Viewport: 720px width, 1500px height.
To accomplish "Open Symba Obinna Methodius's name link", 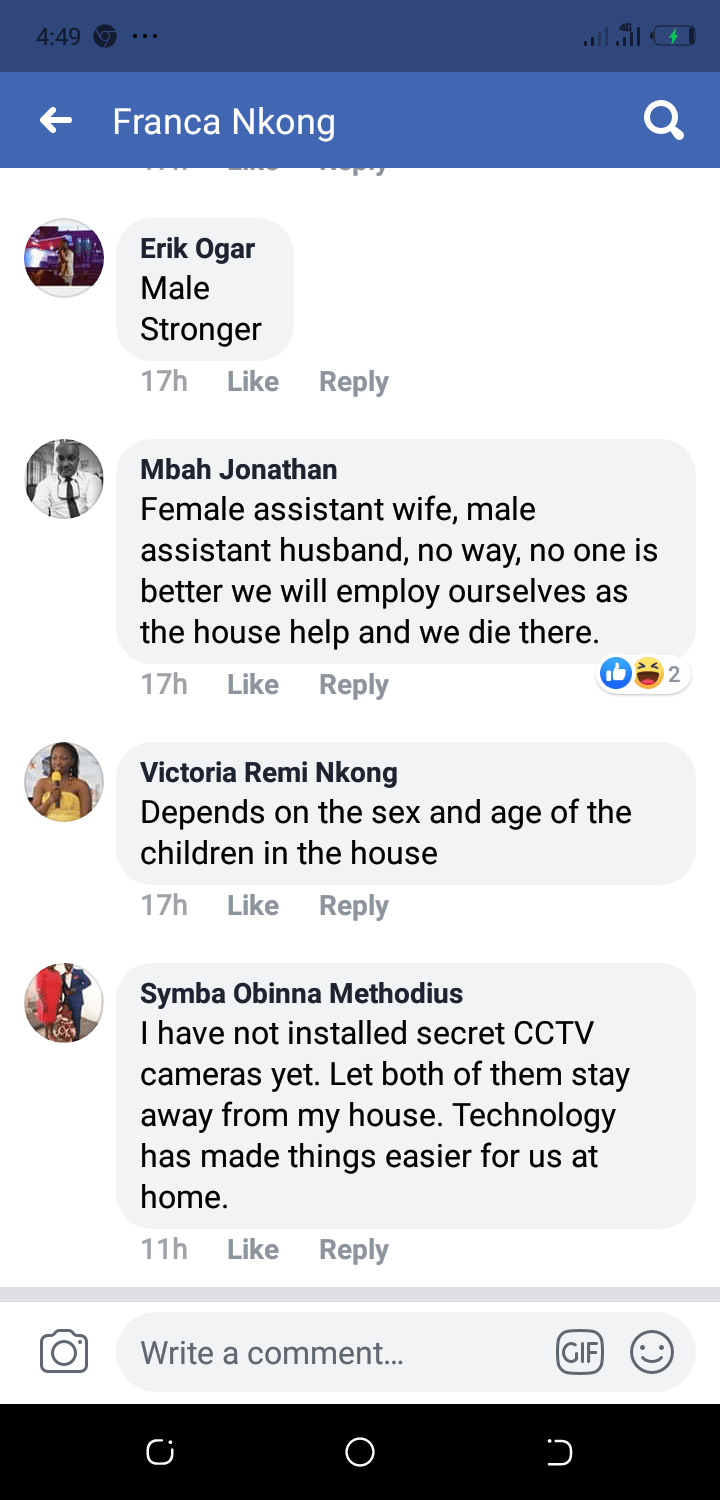I will tap(301, 993).
